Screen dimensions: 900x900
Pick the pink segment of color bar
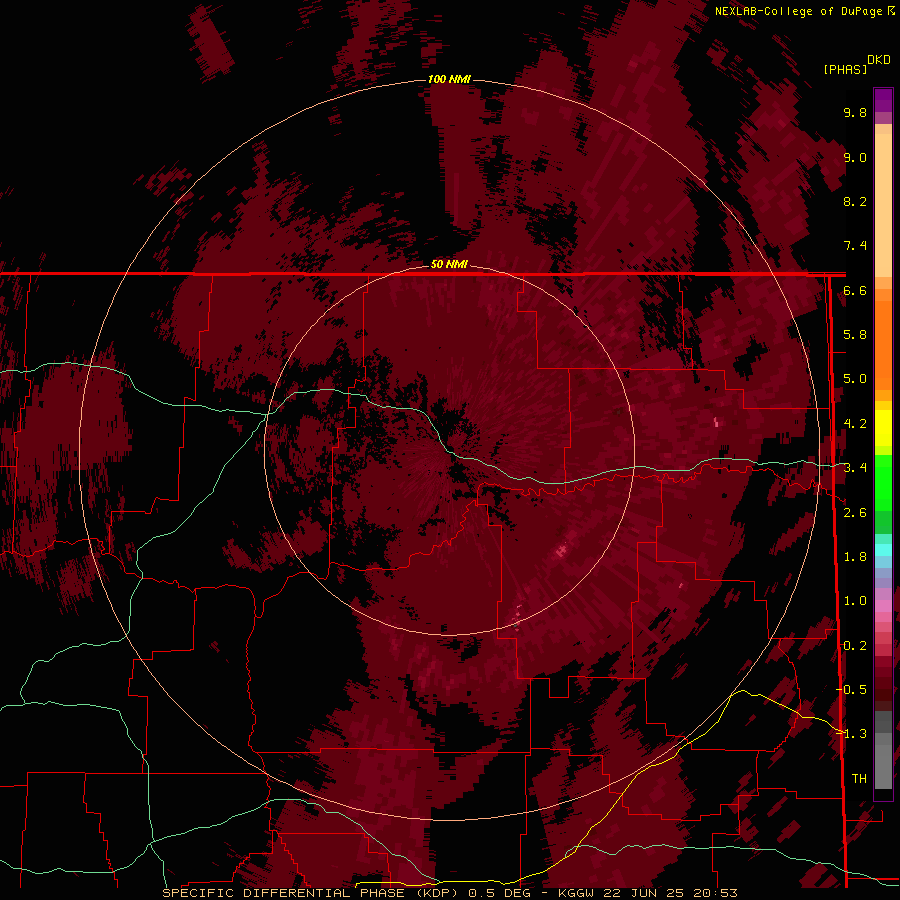[883, 606]
